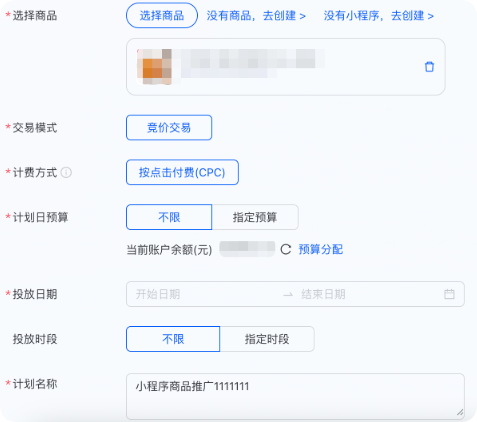The image size is (477, 422).
Task: Click the 计划日预算 label
Action: click(40, 217)
